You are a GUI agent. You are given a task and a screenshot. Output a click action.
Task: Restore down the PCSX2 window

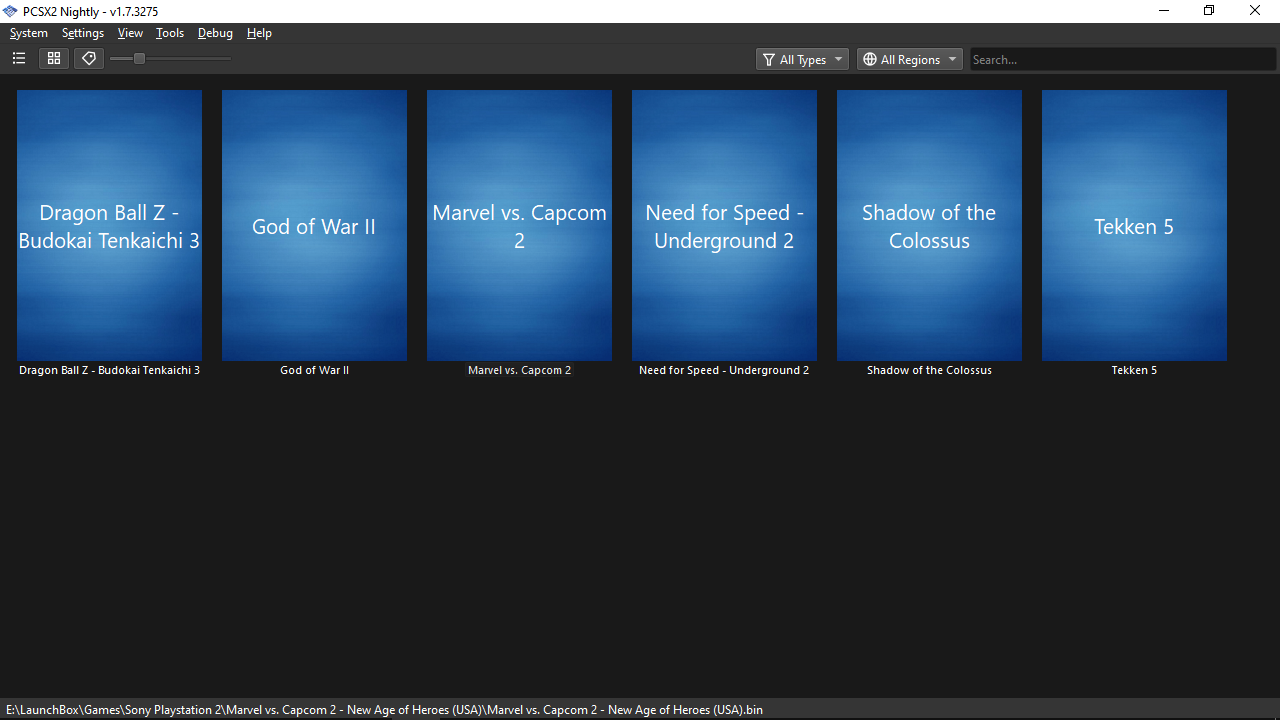coord(1209,11)
